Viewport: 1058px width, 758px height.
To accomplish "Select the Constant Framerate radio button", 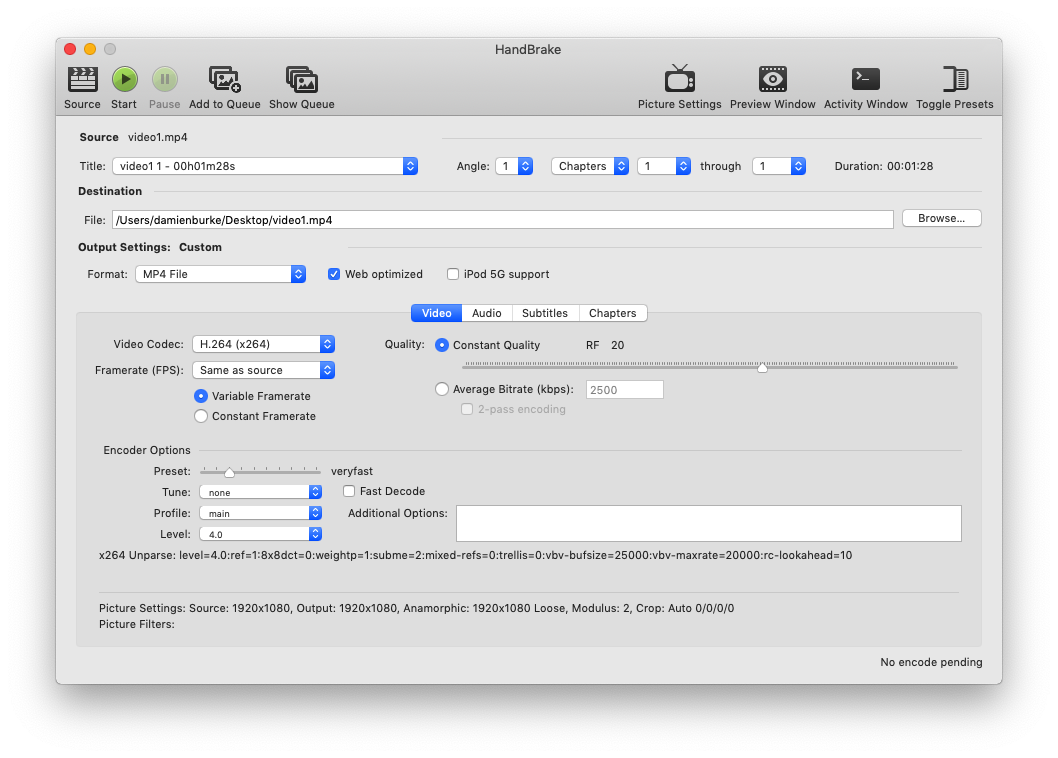I will 201,416.
